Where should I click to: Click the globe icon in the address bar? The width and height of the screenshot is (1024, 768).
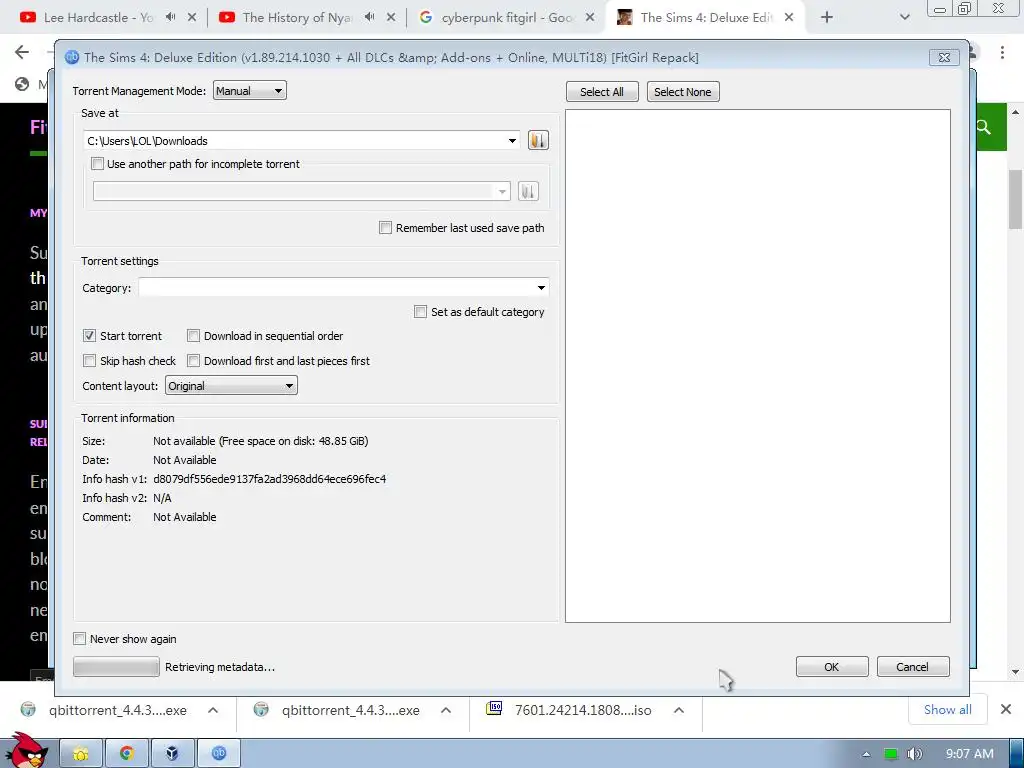(22, 84)
